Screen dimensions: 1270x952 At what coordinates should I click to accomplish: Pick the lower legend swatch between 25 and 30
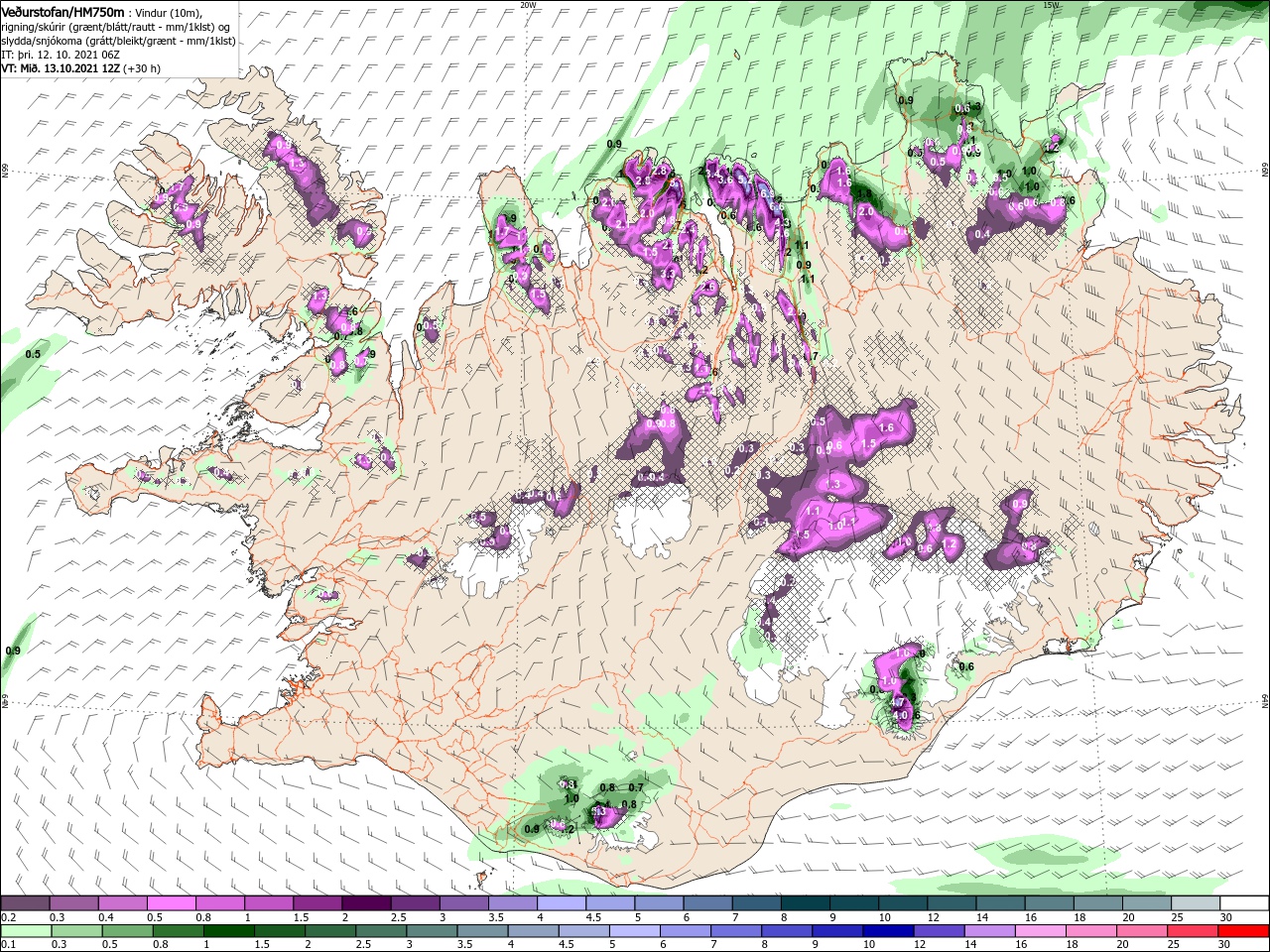tap(1192, 931)
